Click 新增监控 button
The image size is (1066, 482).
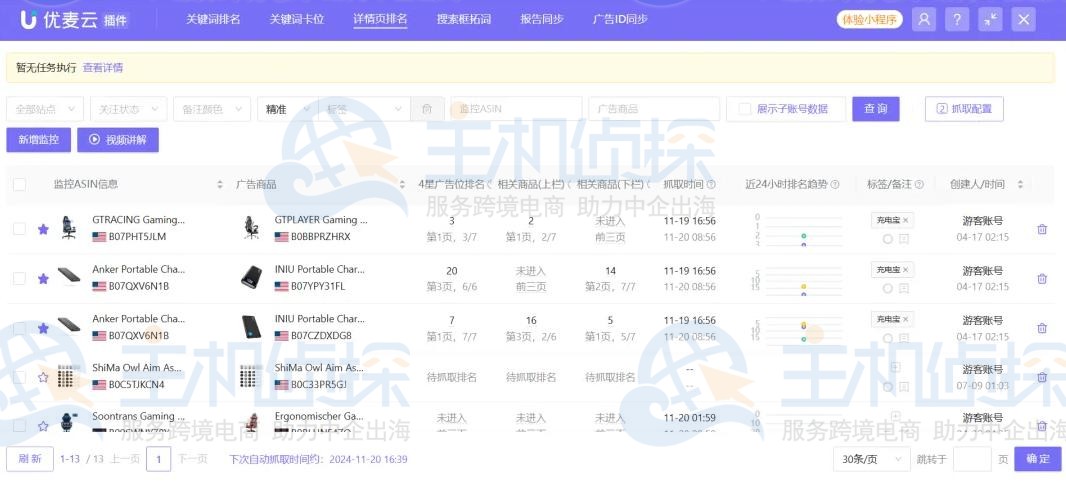coord(38,140)
